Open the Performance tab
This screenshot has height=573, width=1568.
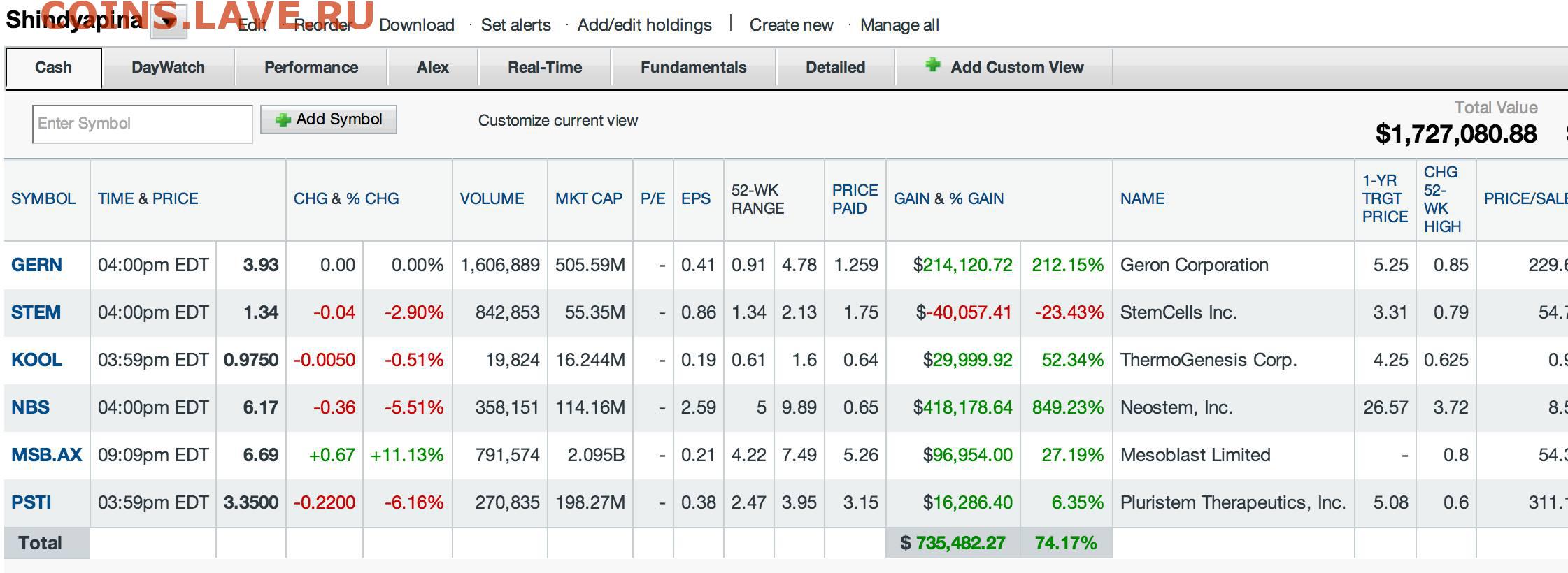[311, 68]
